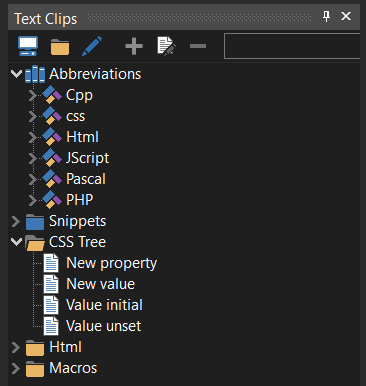366x386 pixels.
Task: Click the folder icon in the toolbar
Action: pos(60,47)
